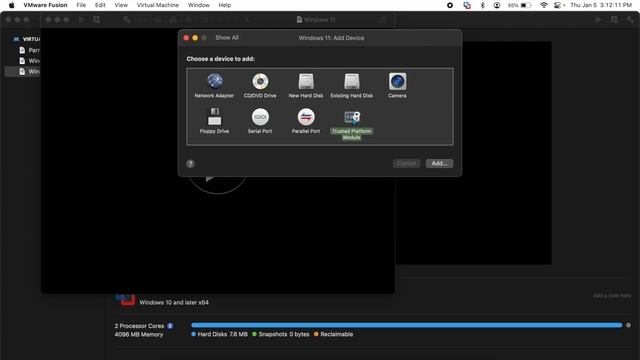Click the Windows 10 and later x64 label
Screen dimensions: 640x360
[x=174, y=302]
